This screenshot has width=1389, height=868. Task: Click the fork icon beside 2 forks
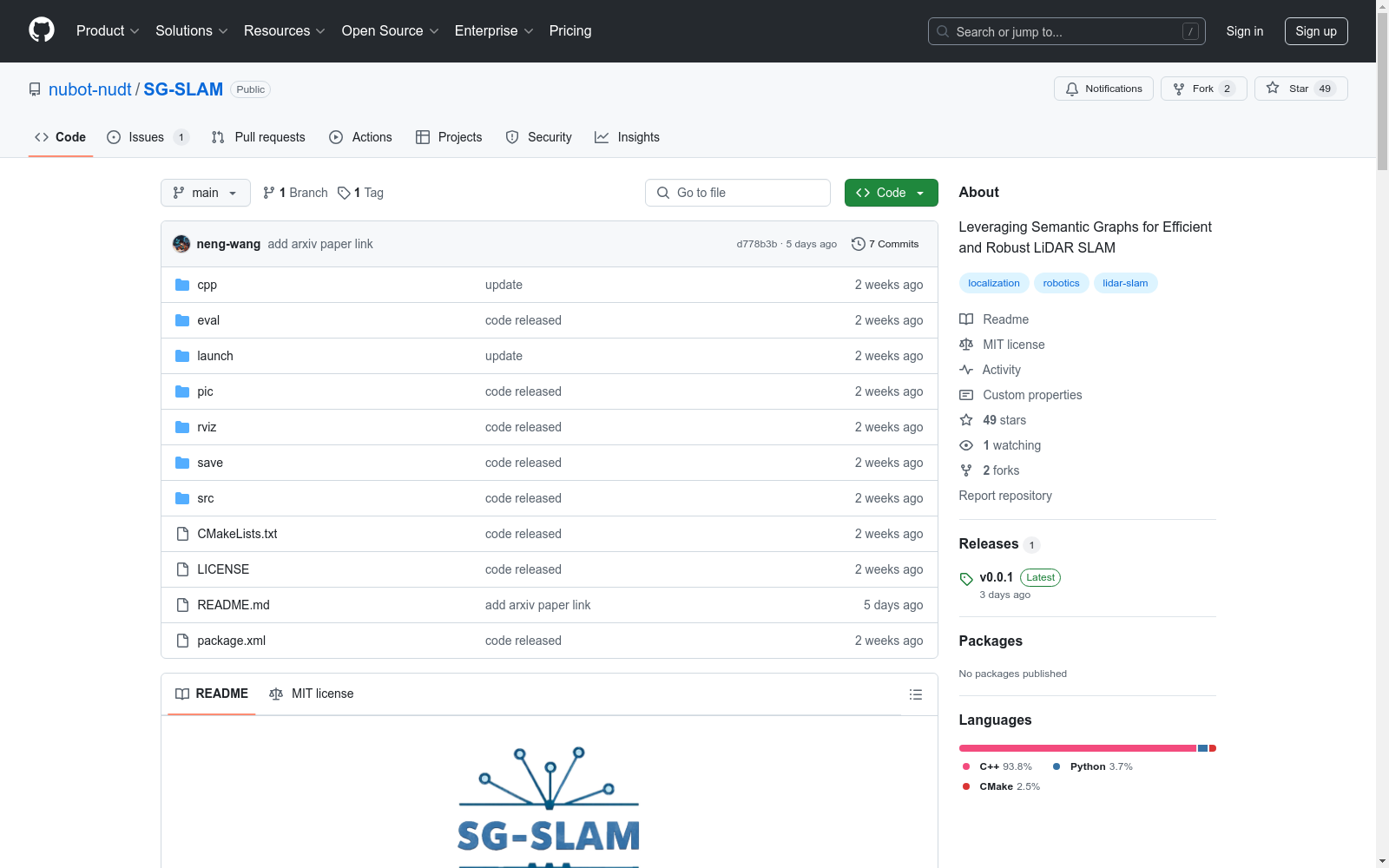point(966,470)
